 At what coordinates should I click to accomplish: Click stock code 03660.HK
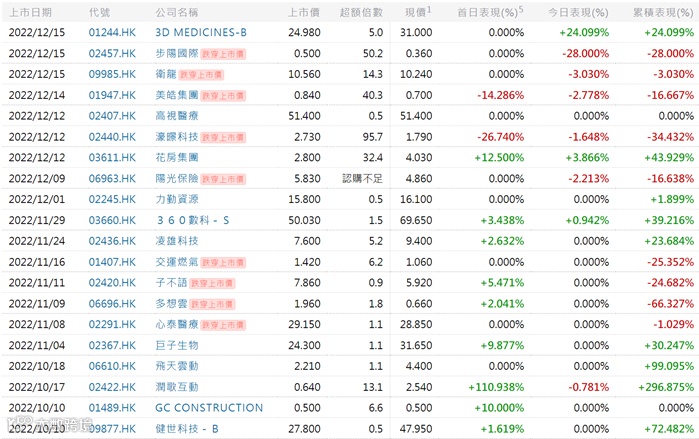112,220
